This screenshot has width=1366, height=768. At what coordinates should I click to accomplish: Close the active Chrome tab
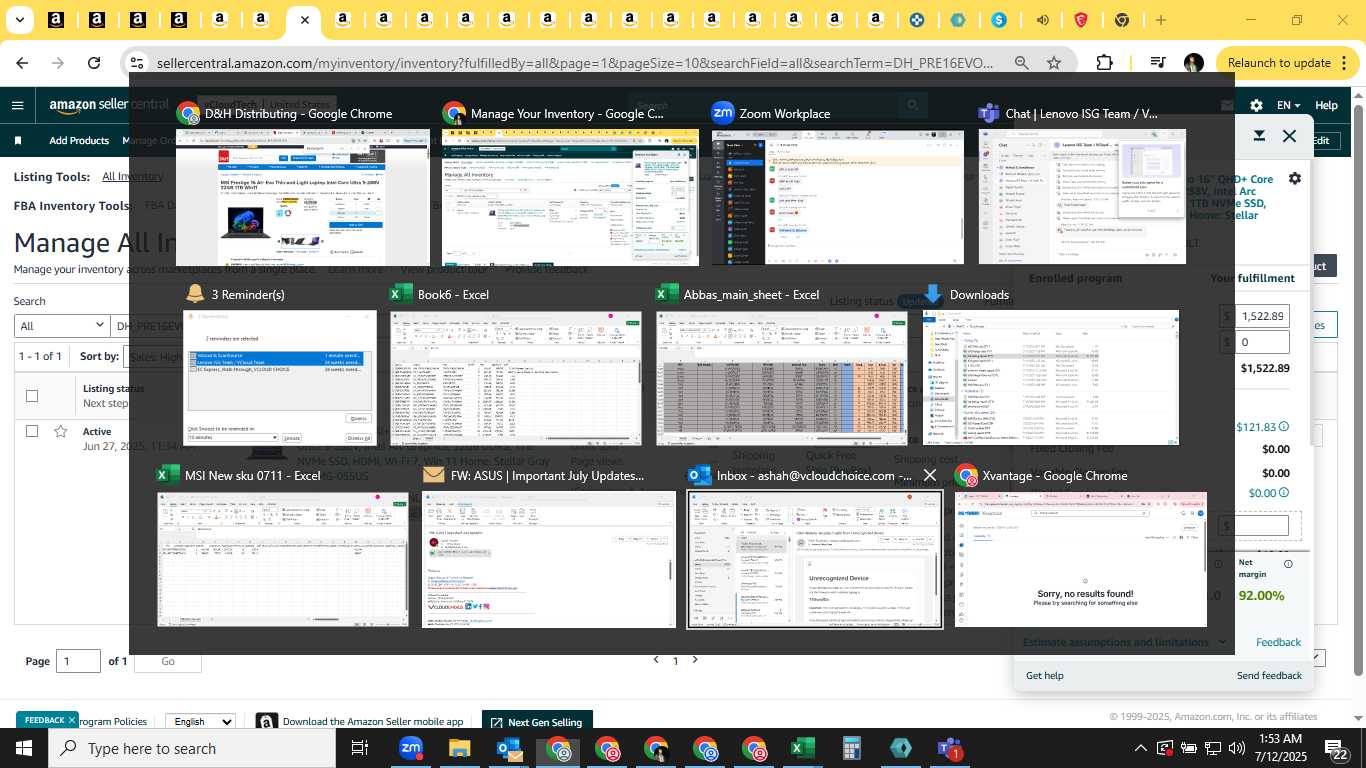click(305, 20)
